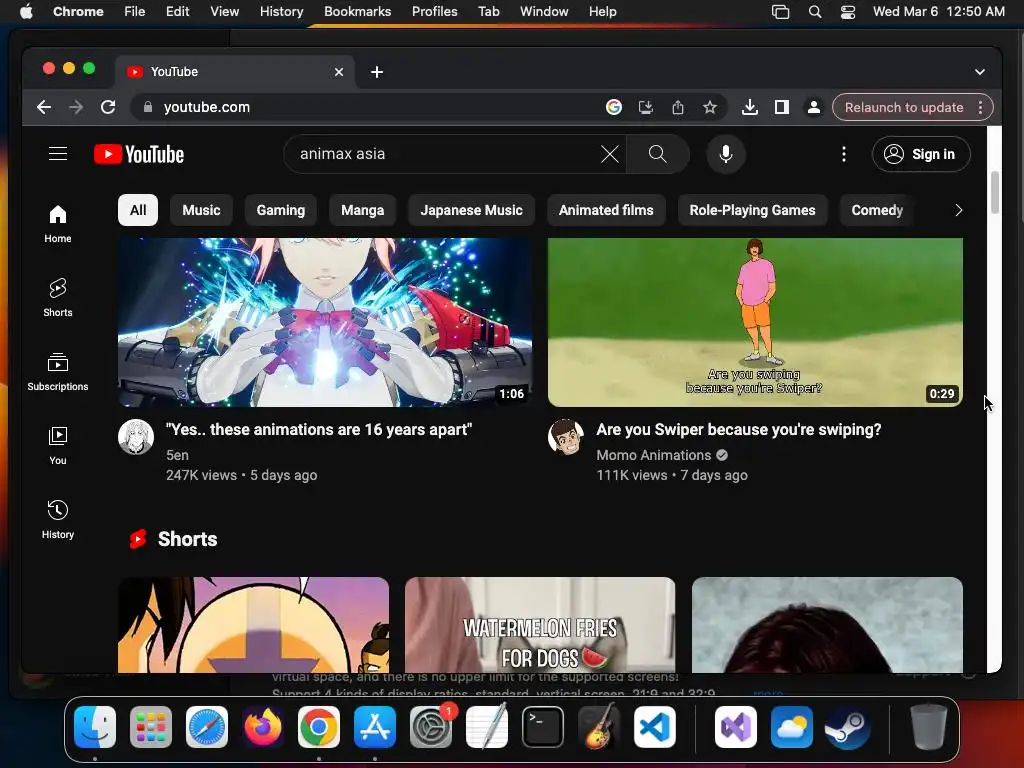Open Shorts in sidebar
Viewport: 1024px width, 768px height.
[58, 298]
